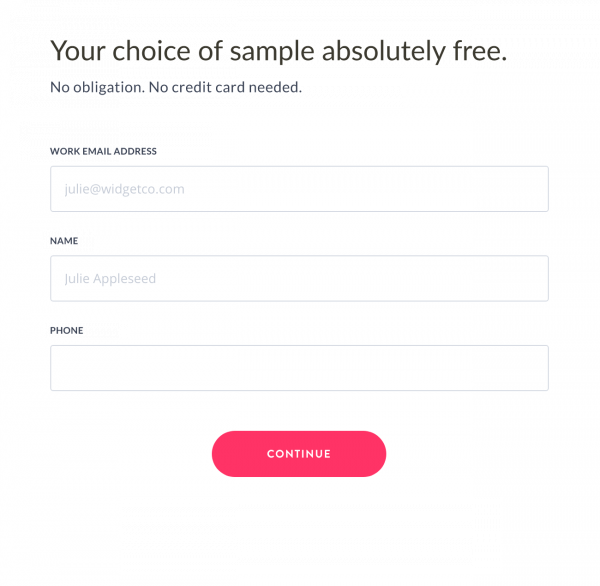Image resolution: width=600 pixels, height=586 pixels.
Task: Click the Name field label
Action: click(64, 241)
